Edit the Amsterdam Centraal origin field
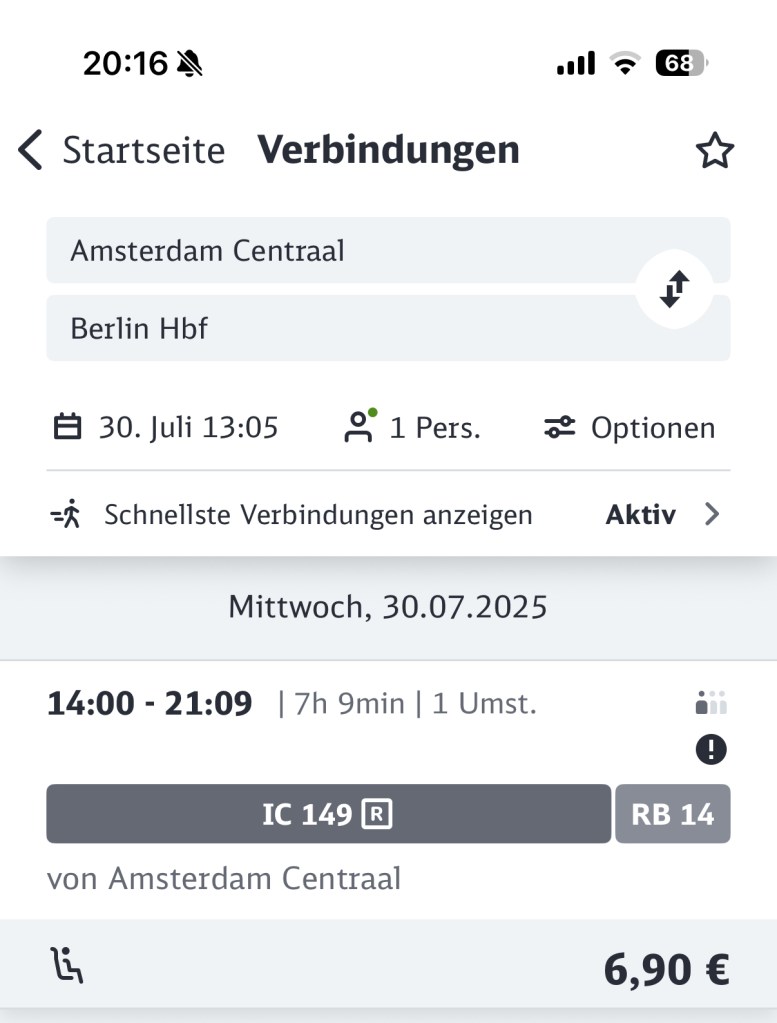Screen dimensions: 777x1023 340,250
